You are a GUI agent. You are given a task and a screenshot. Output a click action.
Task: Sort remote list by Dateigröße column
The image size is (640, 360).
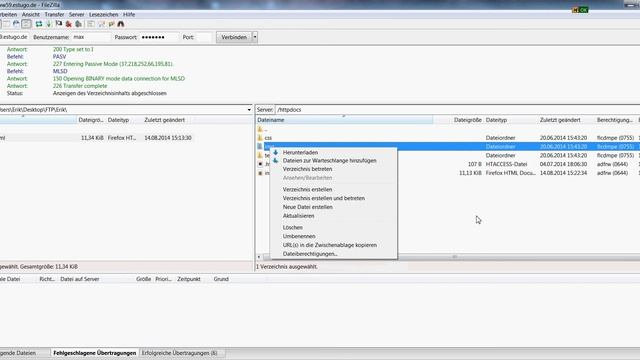tap(468, 120)
